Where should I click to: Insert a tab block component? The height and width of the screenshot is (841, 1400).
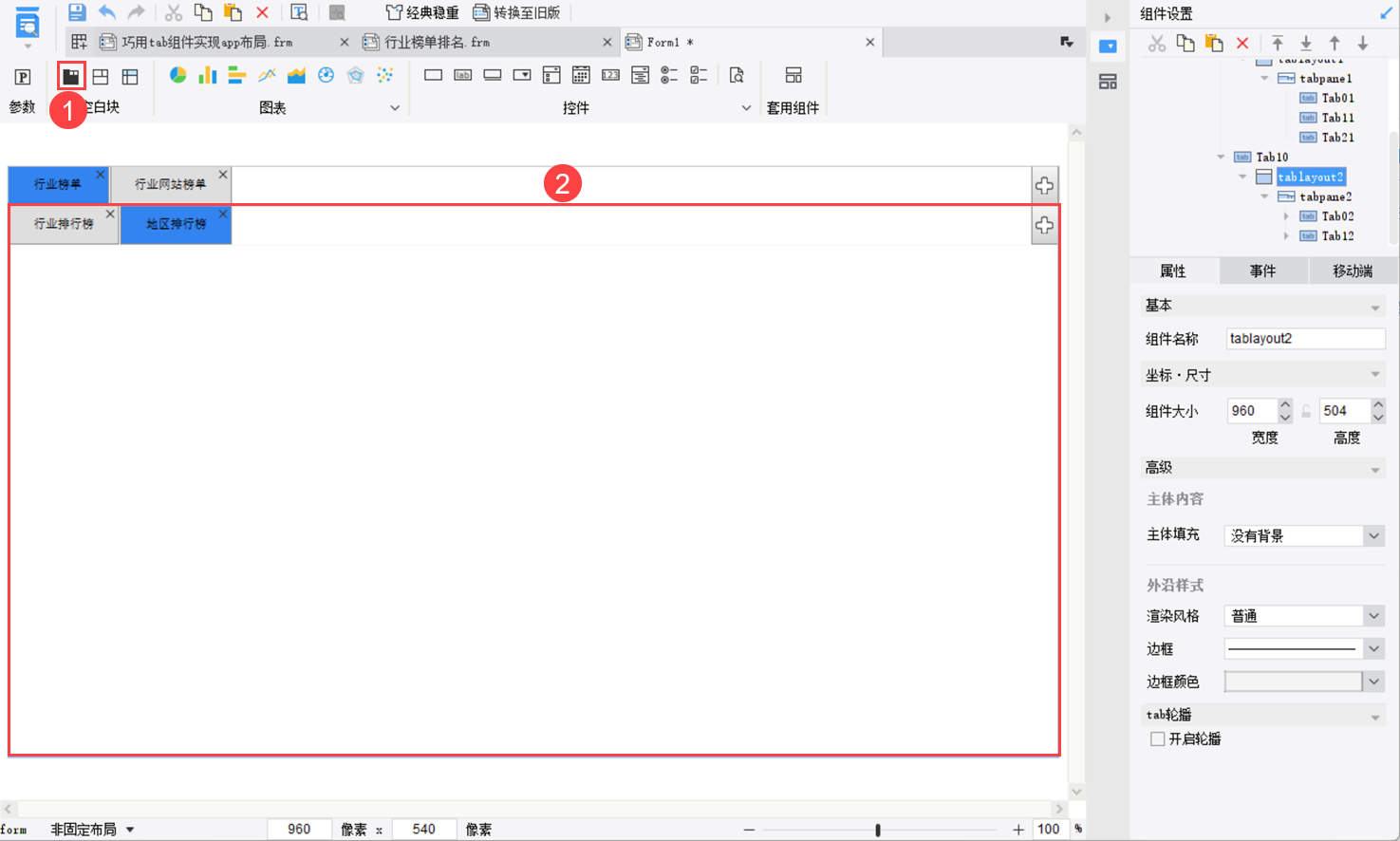(x=71, y=76)
